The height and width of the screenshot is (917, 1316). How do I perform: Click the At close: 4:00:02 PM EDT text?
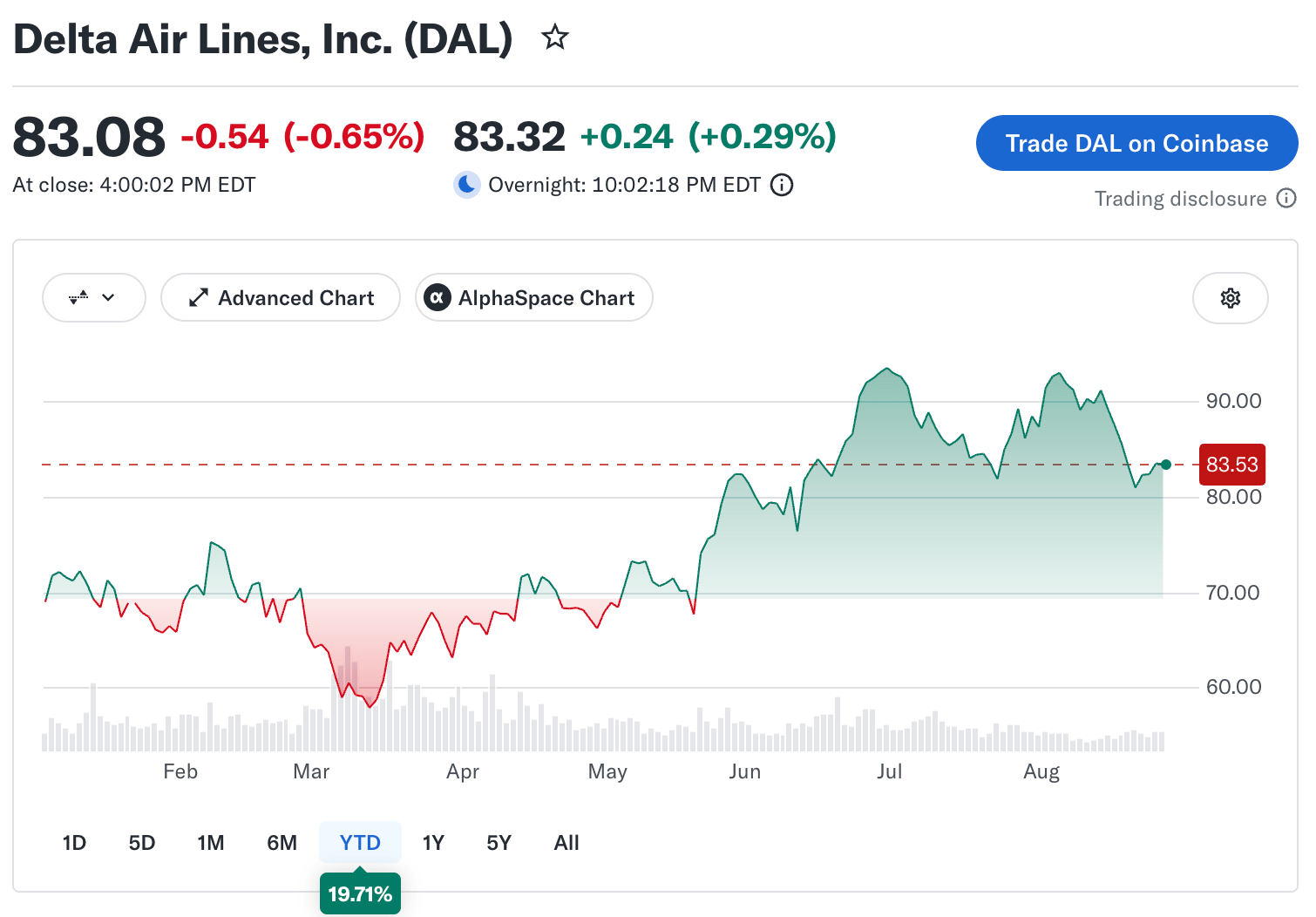134,185
